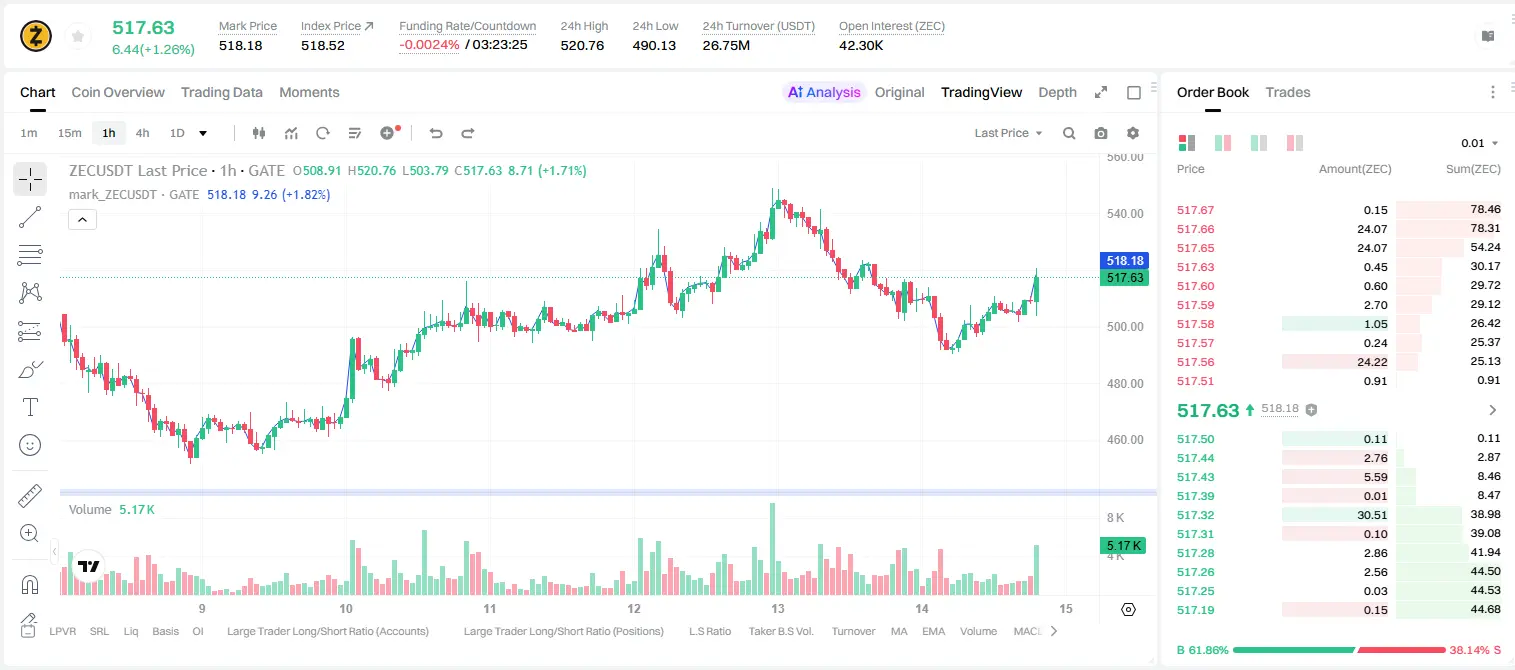This screenshot has height=670, width=1515.
Task: Select the 4h timeframe
Action: (x=143, y=133)
